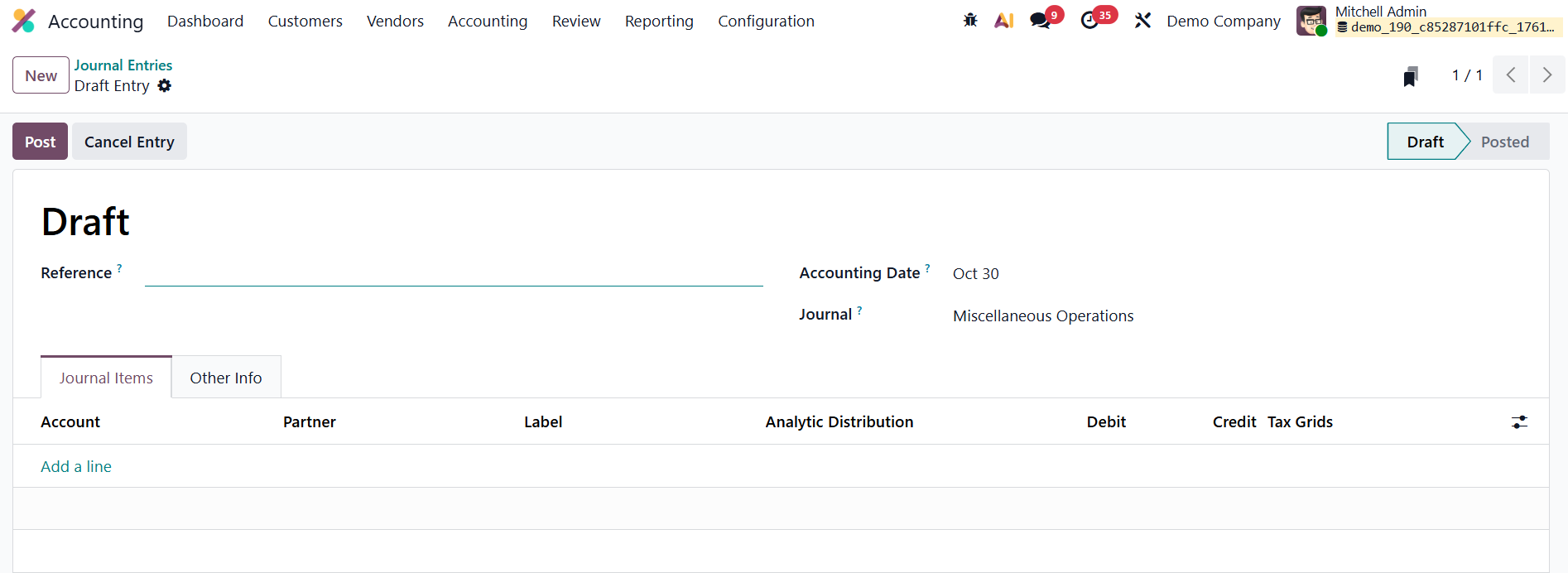Open the AI assistant icon
This screenshot has height=573, width=1568.
[x=1003, y=21]
